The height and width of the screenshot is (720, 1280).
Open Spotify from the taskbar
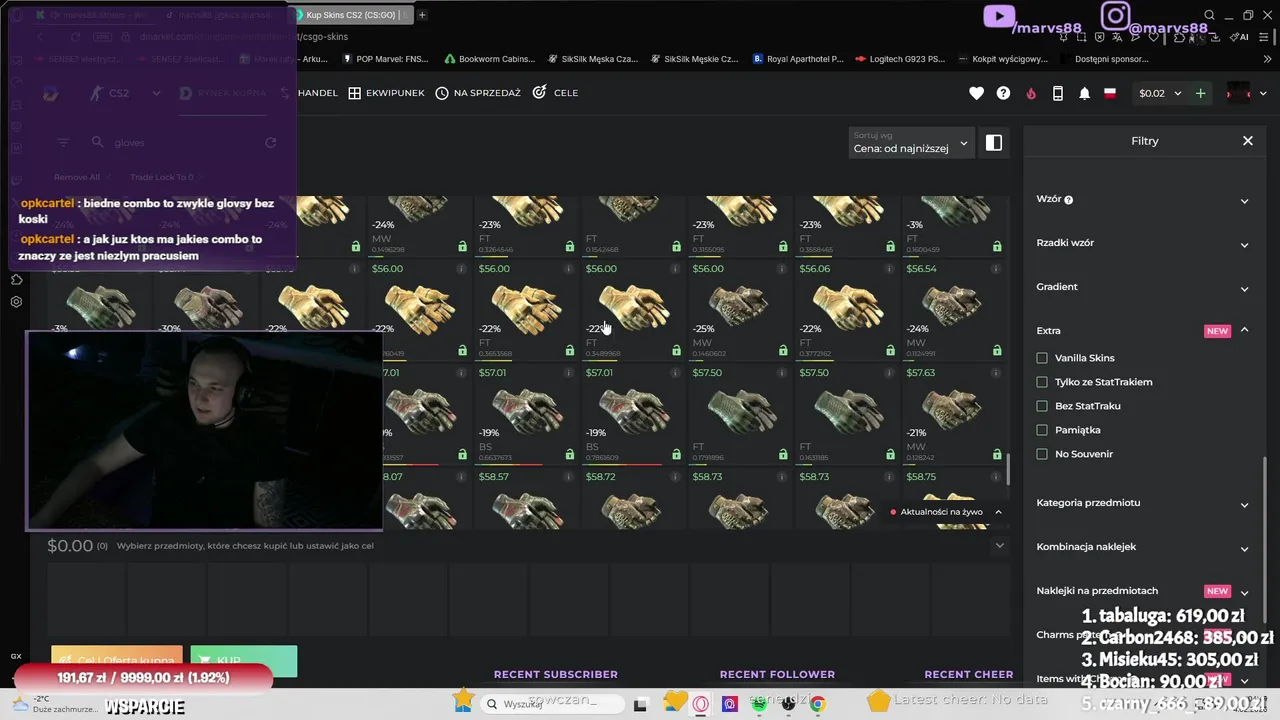(x=759, y=704)
